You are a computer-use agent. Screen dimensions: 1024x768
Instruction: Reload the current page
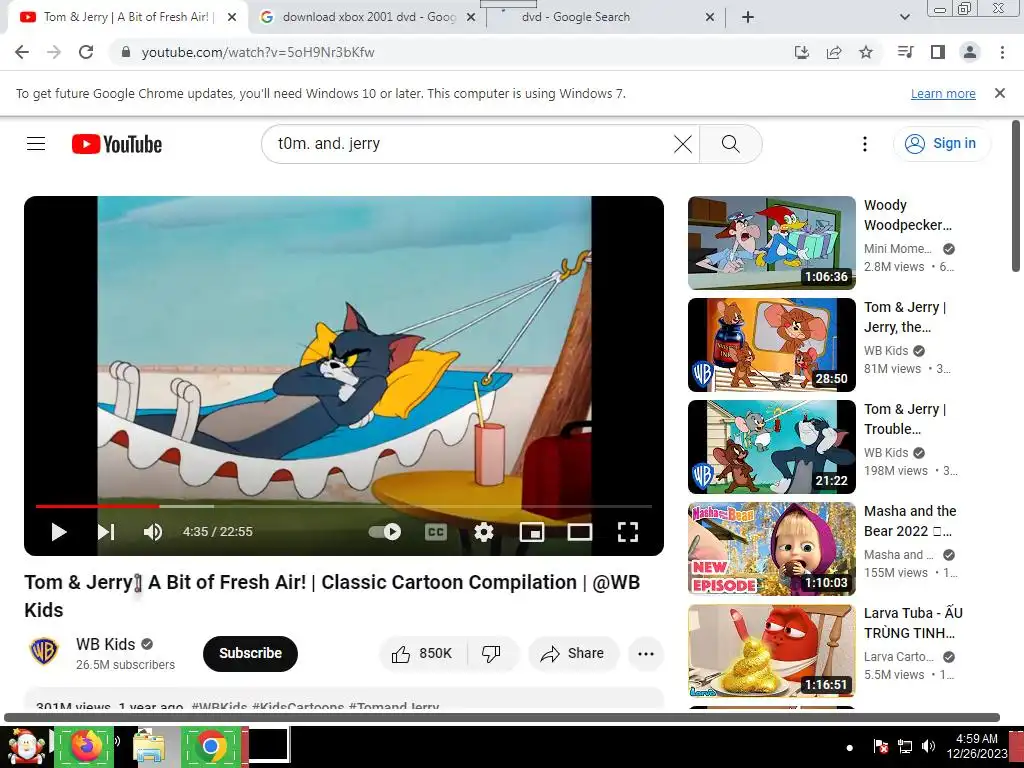[x=86, y=52]
